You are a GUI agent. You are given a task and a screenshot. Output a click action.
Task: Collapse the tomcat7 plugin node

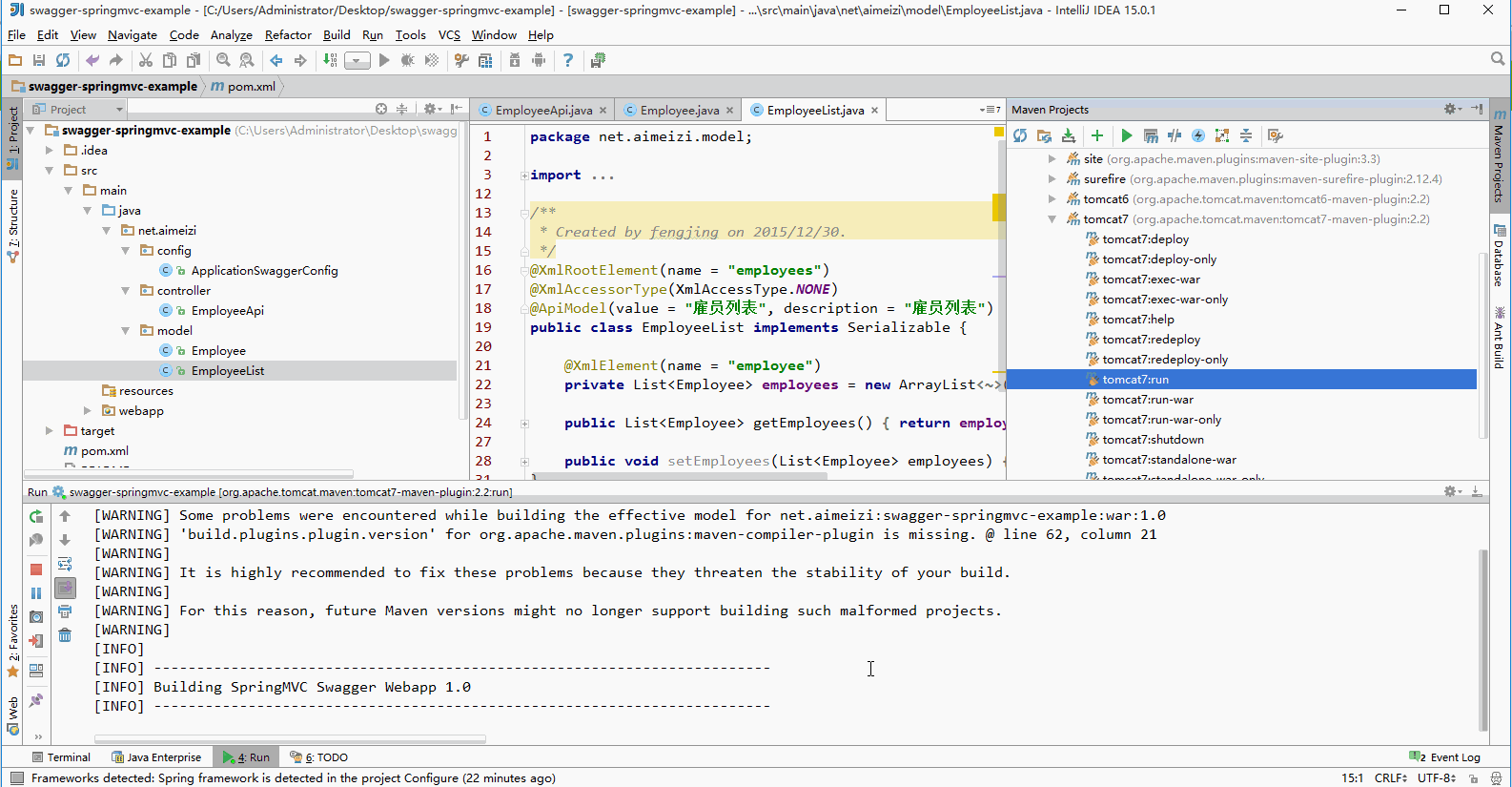(x=1052, y=219)
